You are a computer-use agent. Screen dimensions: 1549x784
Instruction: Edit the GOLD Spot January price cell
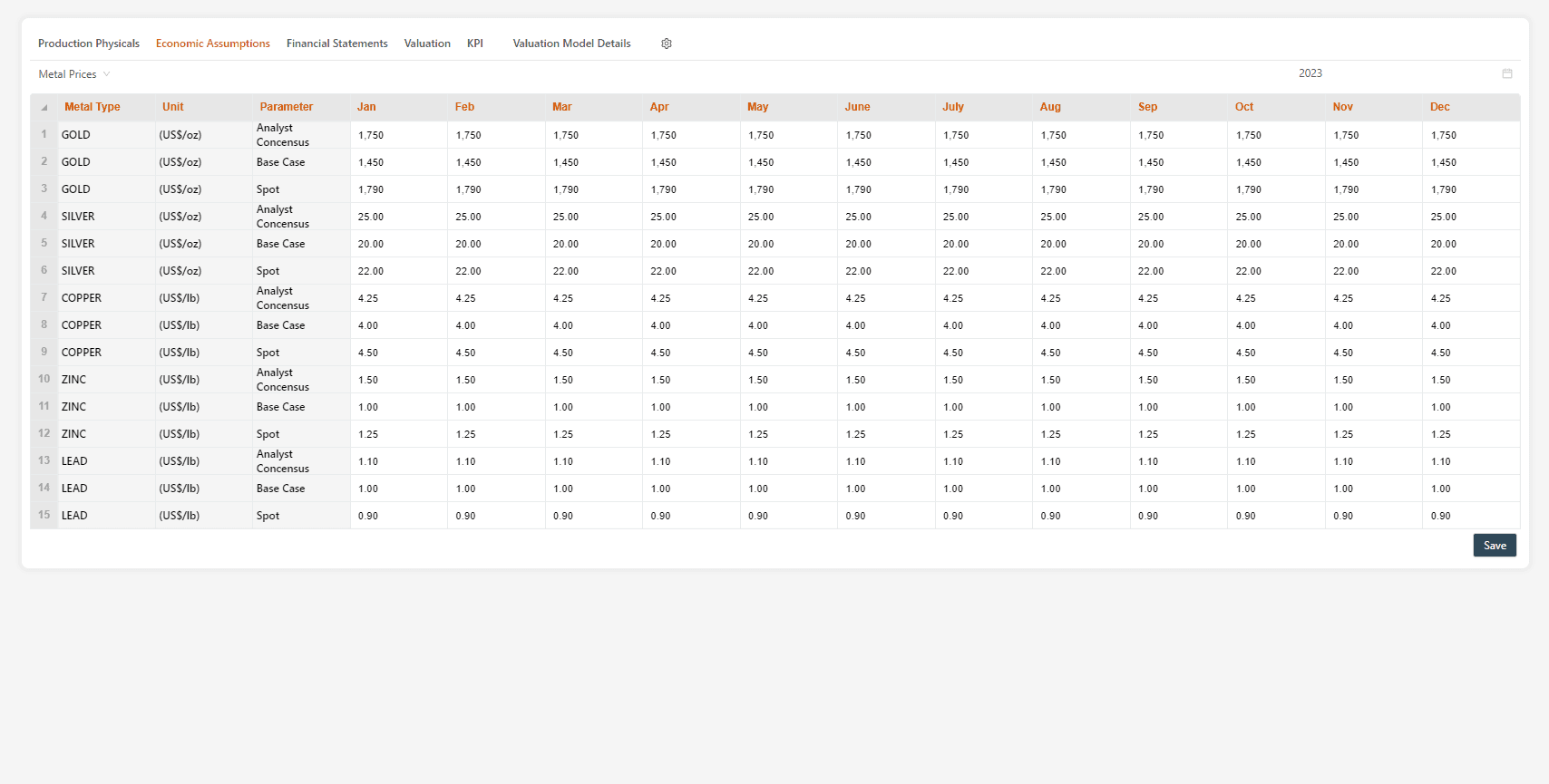coord(398,189)
